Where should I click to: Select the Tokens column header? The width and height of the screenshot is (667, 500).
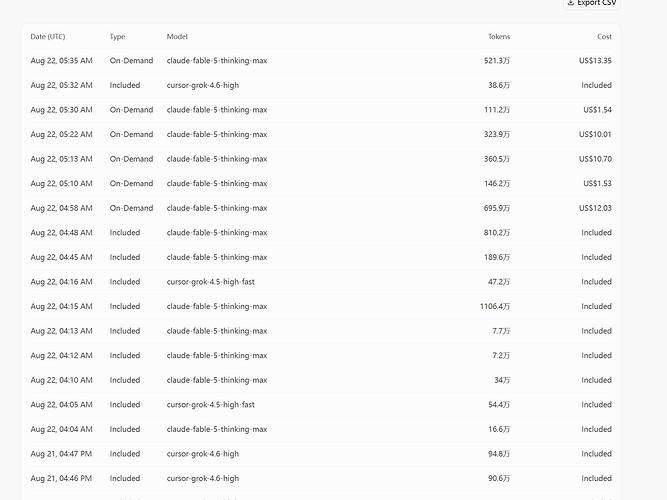pyautogui.click(x=499, y=37)
